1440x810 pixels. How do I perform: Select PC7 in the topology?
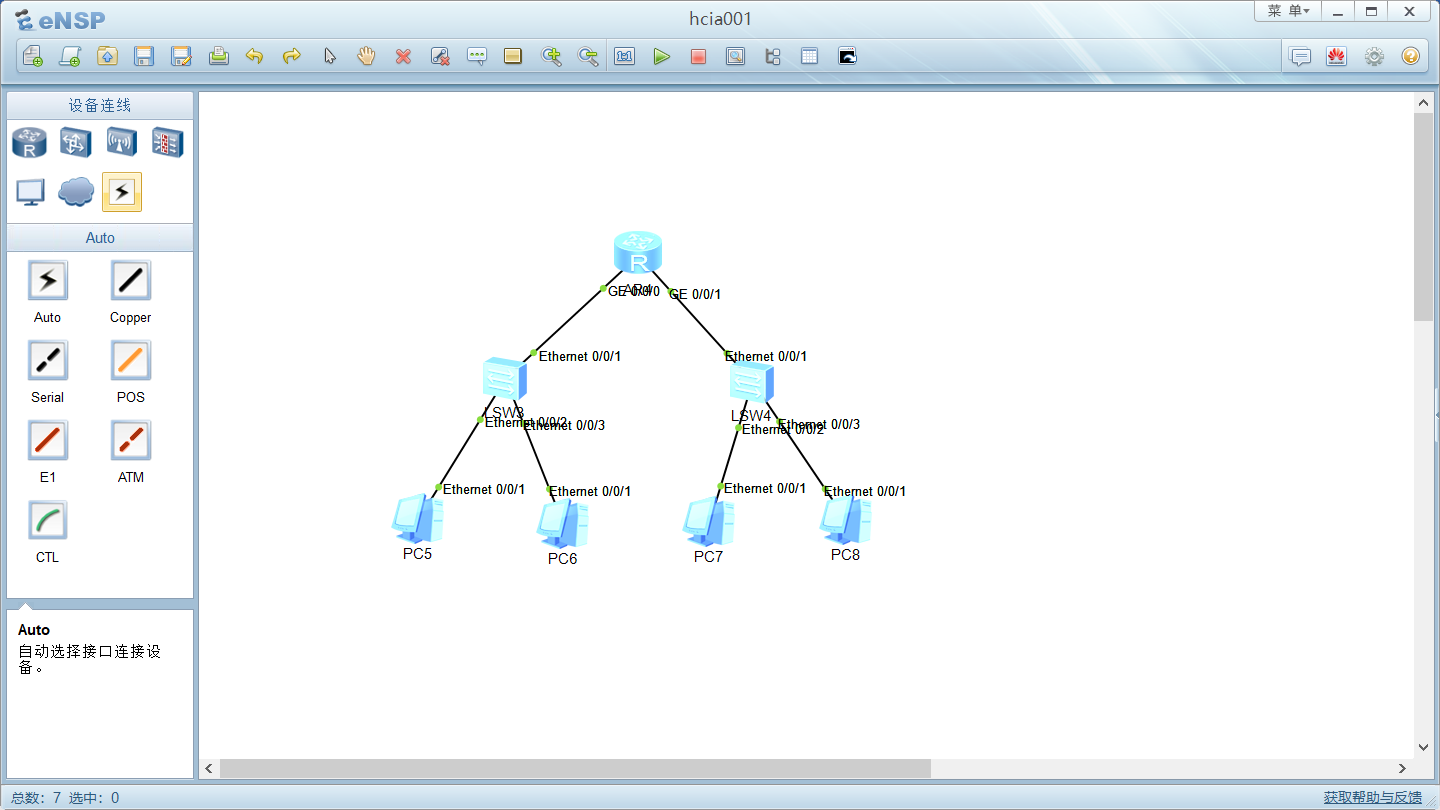click(x=708, y=521)
